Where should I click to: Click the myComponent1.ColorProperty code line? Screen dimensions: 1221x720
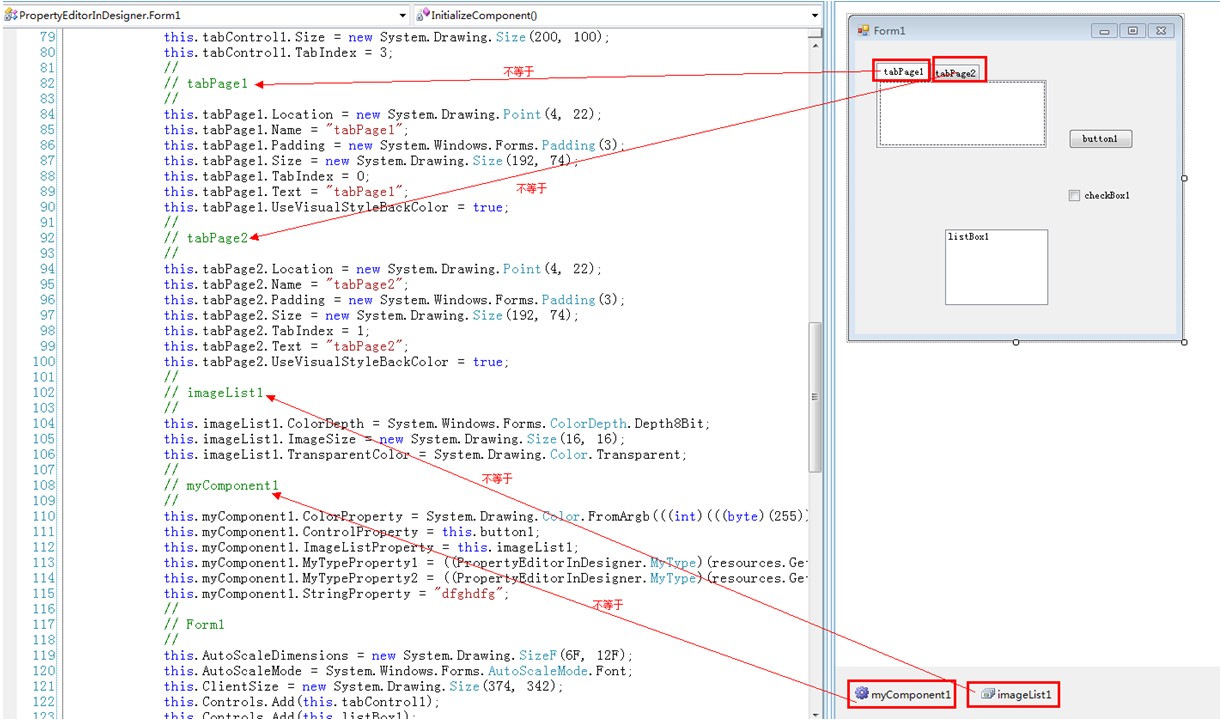[485, 517]
